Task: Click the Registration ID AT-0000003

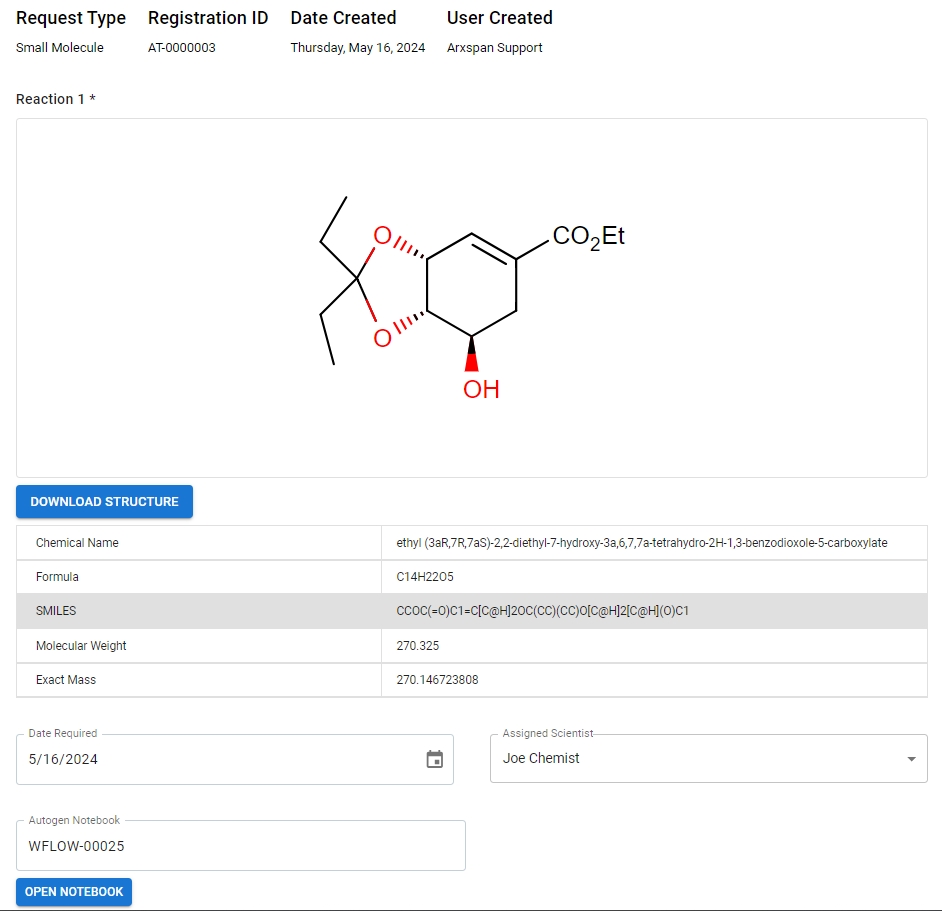Action: 182,48
